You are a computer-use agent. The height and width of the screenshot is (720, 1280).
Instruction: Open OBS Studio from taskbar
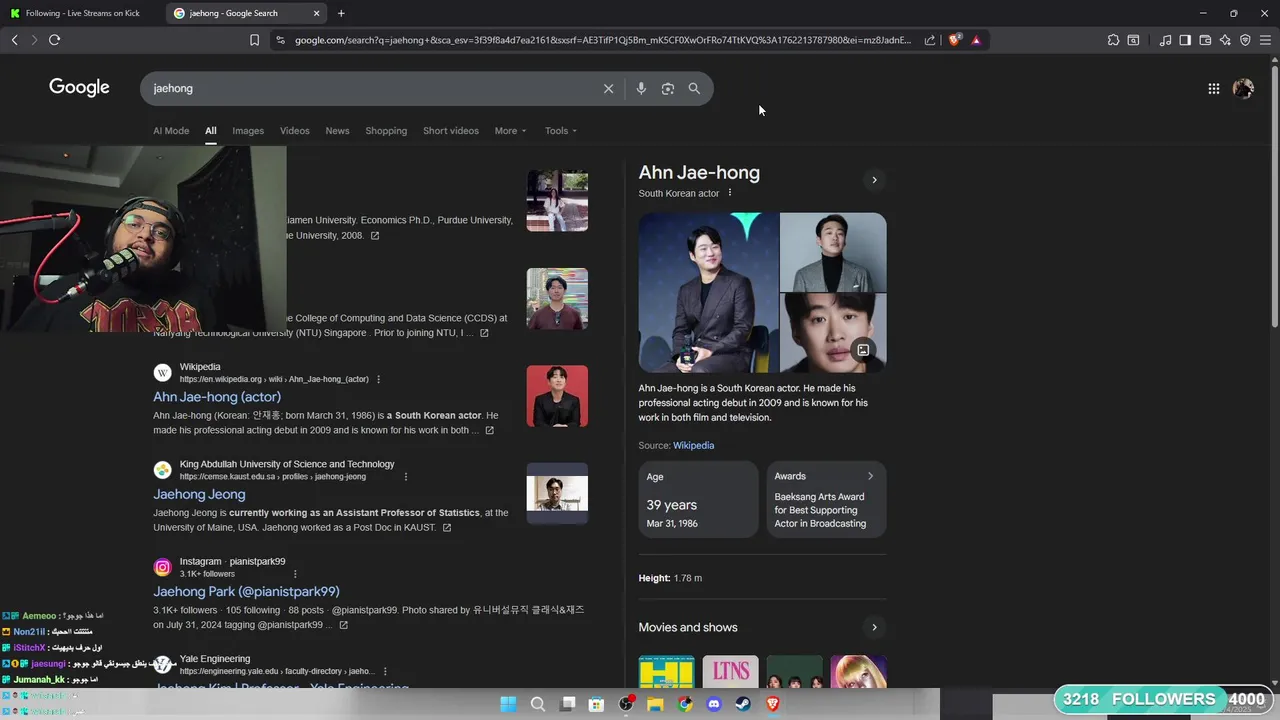click(626, 704)
